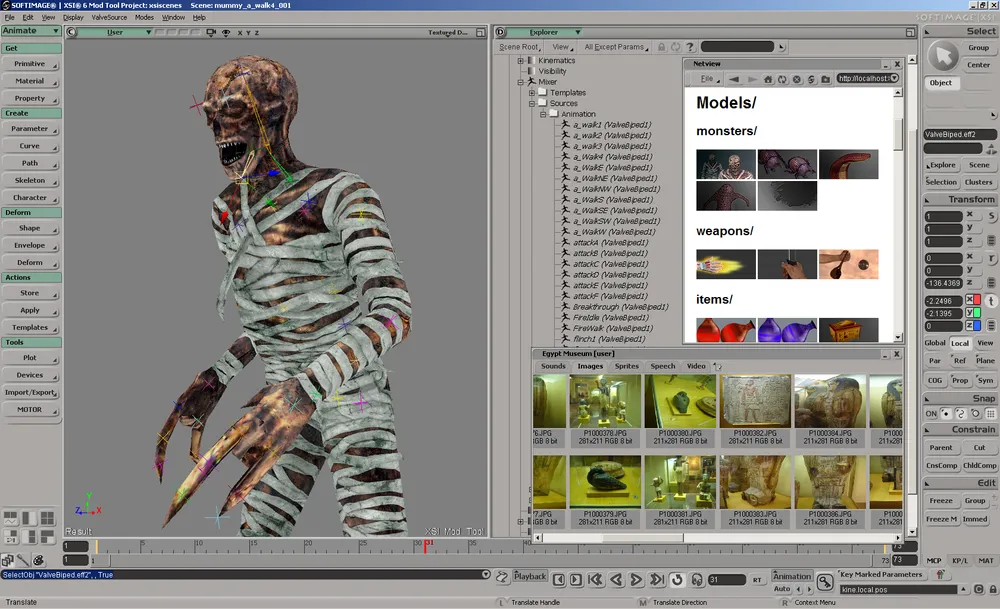Click the Netview back arrow
1000x609 pixels.
pos(734,79)
